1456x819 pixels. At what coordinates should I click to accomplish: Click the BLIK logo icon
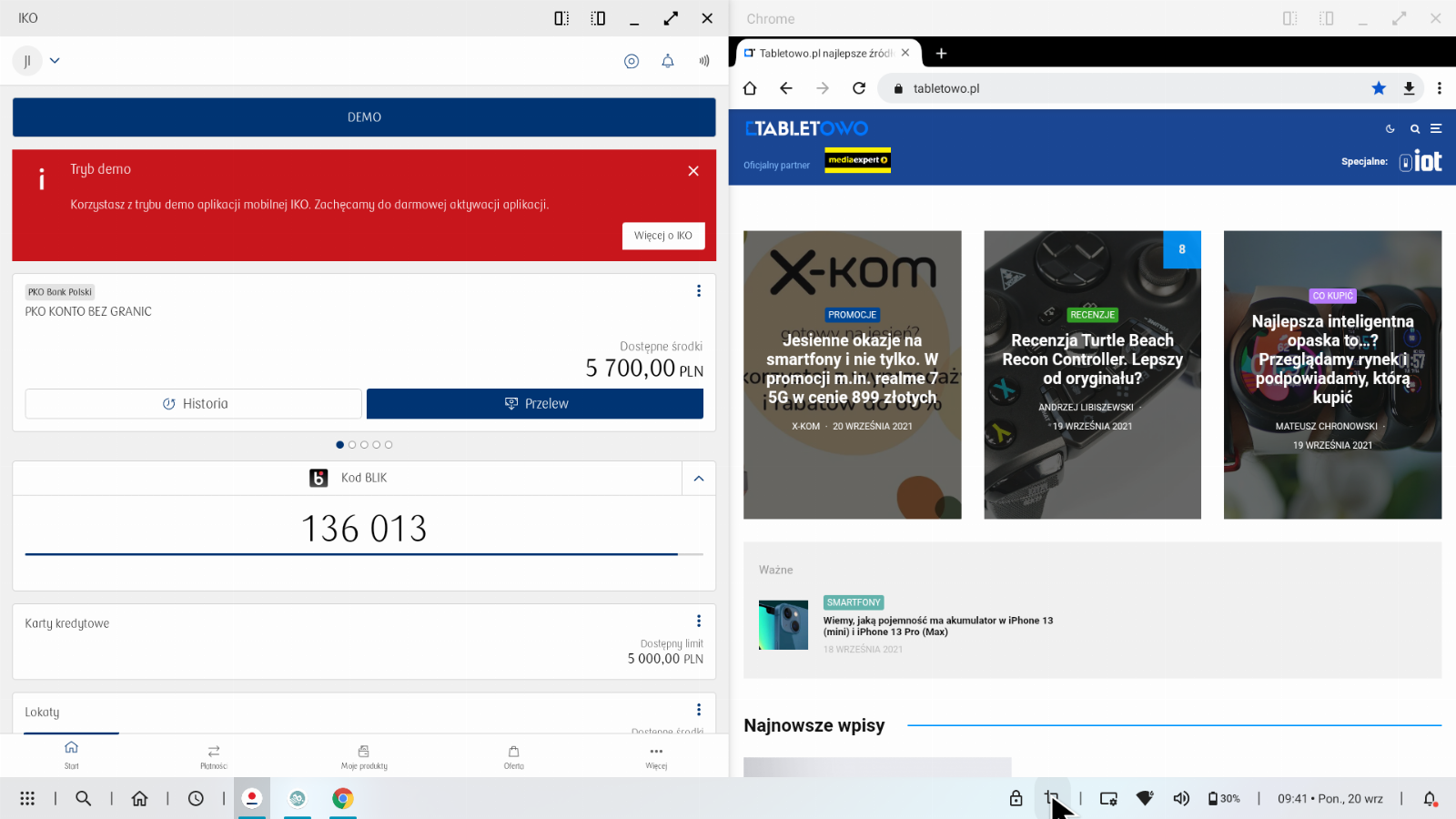point(318,478)
